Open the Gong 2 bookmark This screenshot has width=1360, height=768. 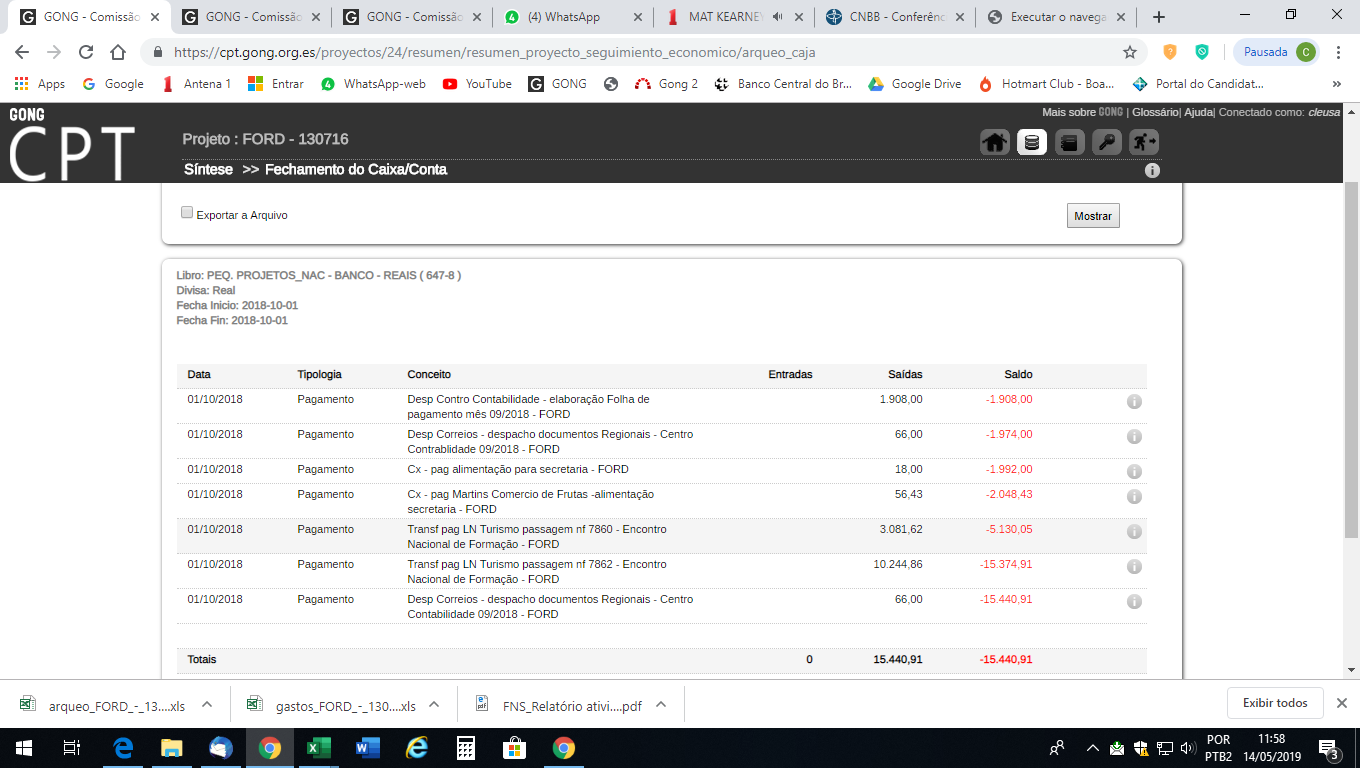pyautogui.click(x=665, y=84)
